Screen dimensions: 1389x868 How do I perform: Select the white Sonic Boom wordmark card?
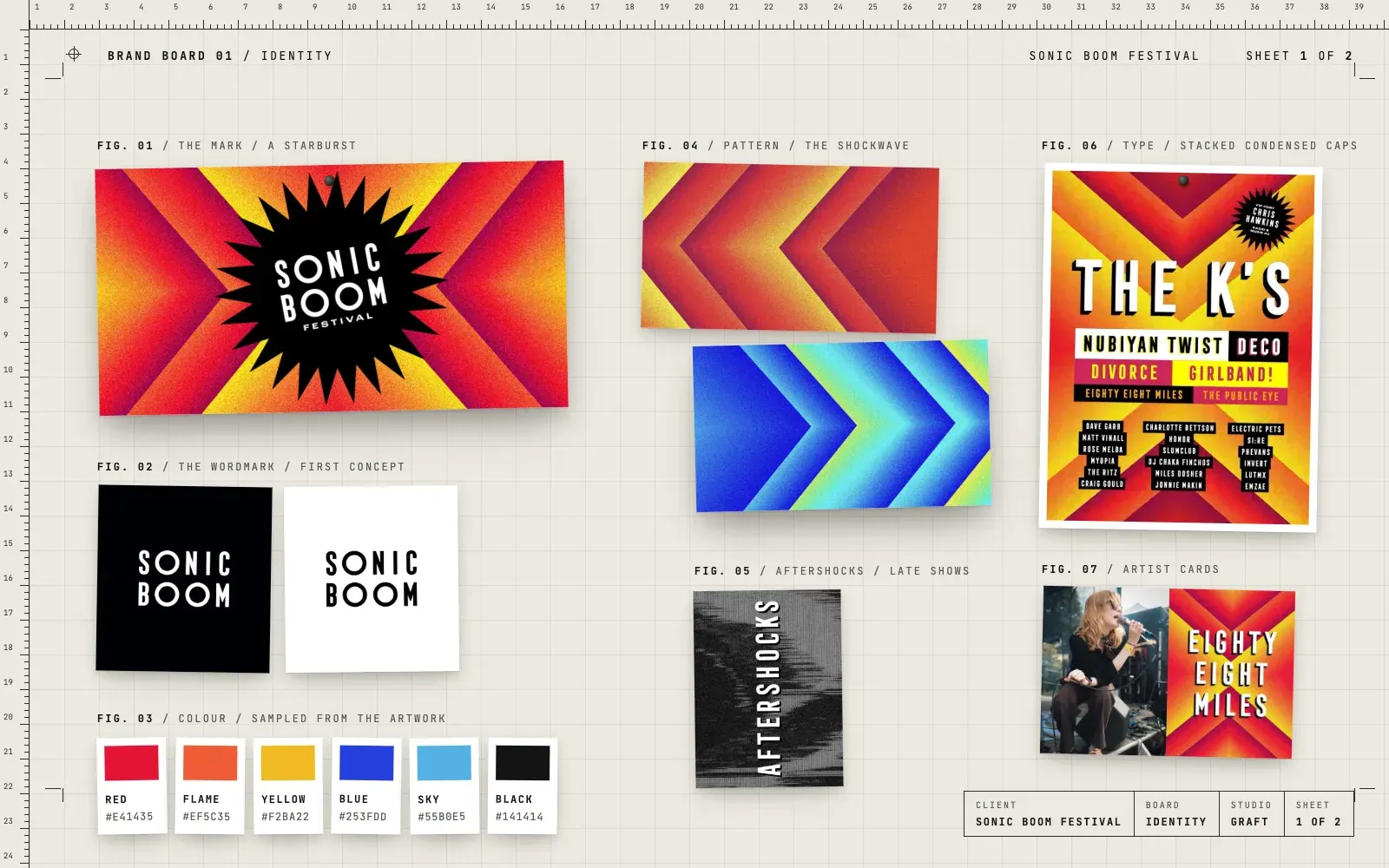[x=372, y=578]
